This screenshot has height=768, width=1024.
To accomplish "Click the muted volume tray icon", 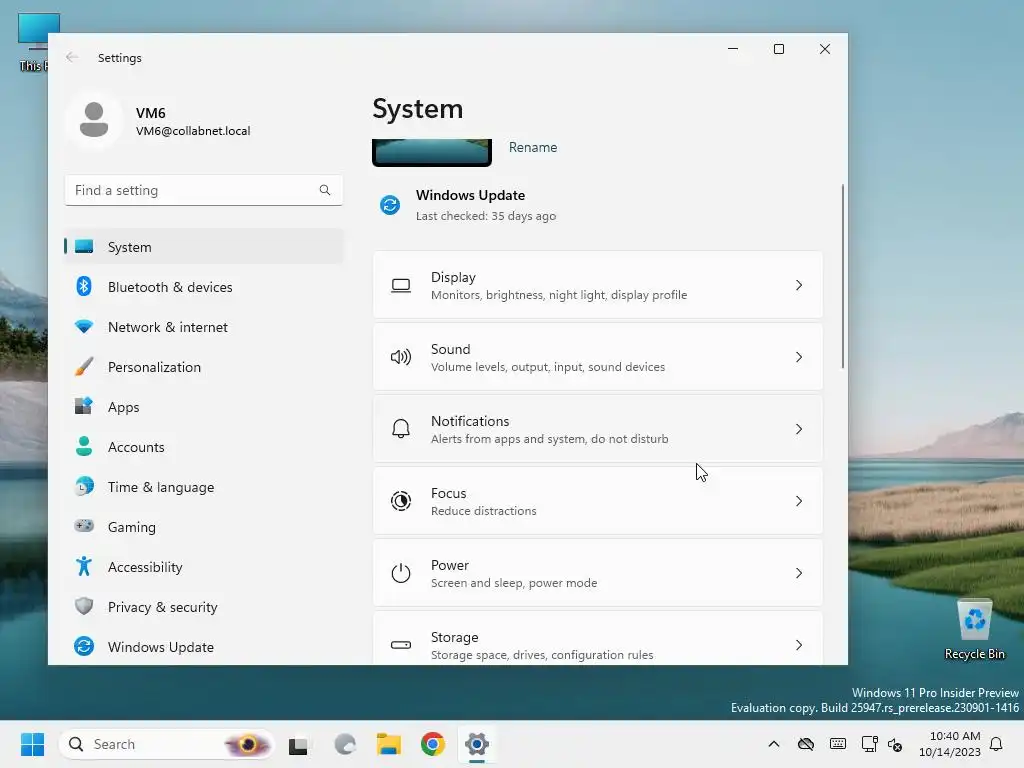I will [x=895, y=744].
